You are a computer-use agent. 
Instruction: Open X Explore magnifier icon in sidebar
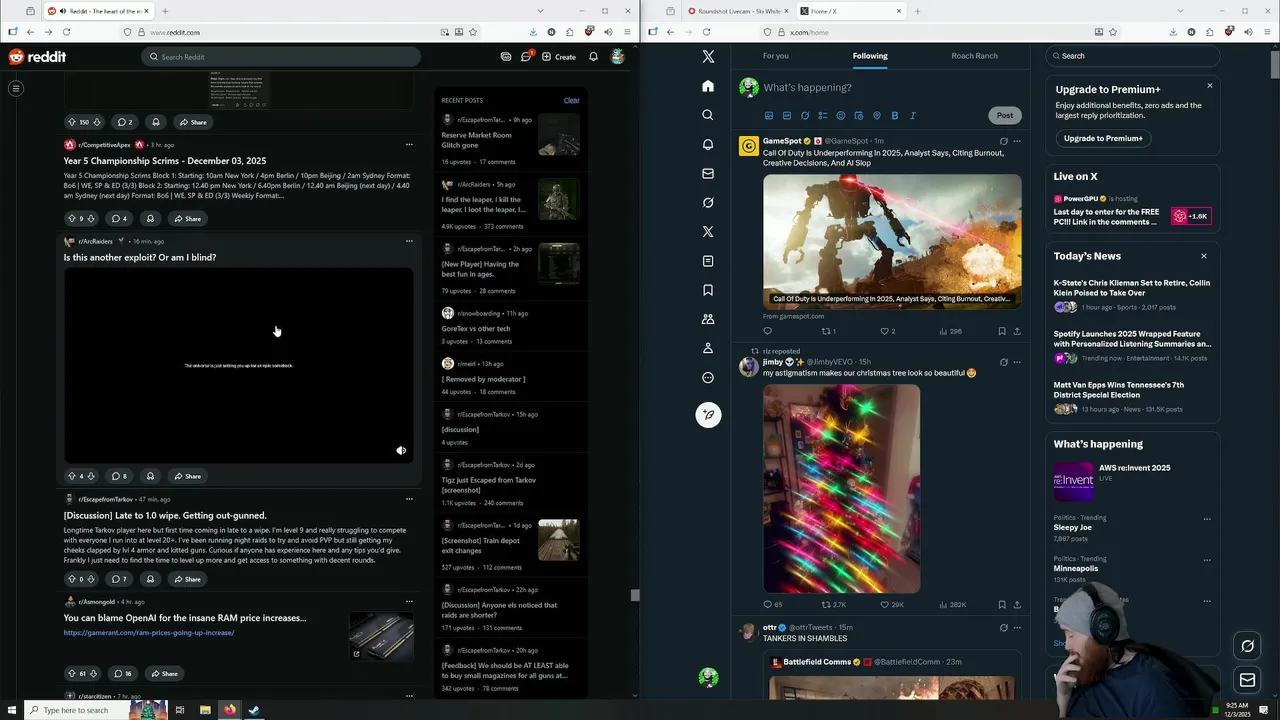[708, 115]
